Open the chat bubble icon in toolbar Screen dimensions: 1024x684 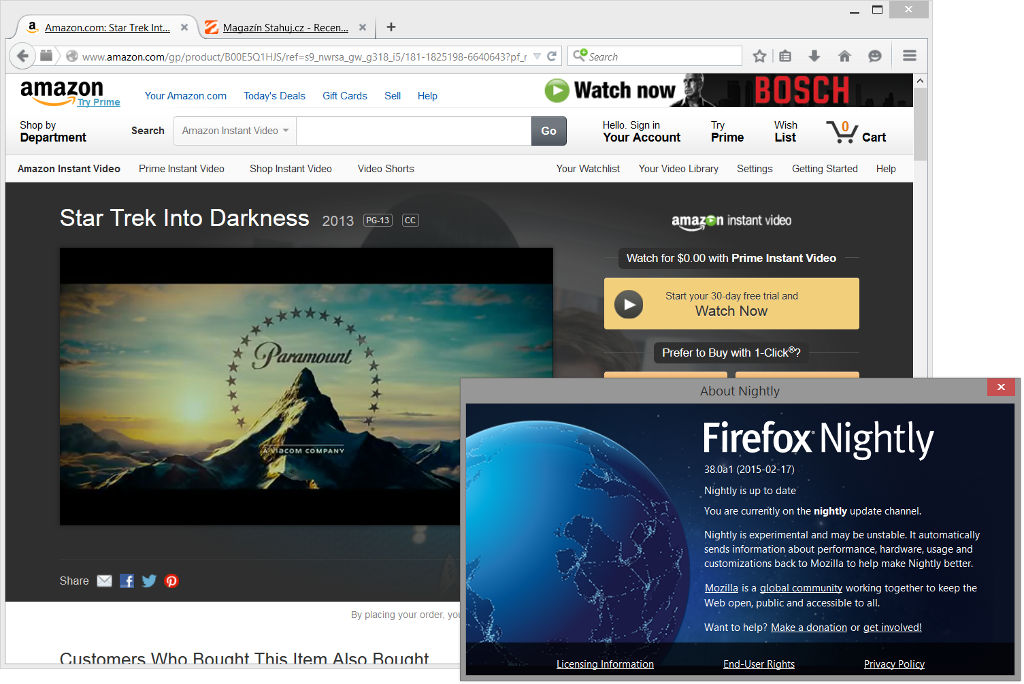[875, 56]
